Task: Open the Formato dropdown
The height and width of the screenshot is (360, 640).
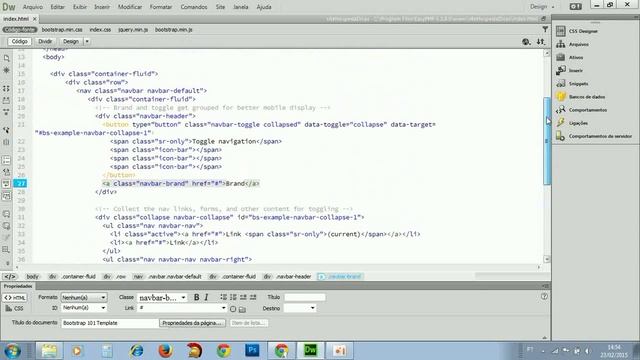Action: point(84,297)
